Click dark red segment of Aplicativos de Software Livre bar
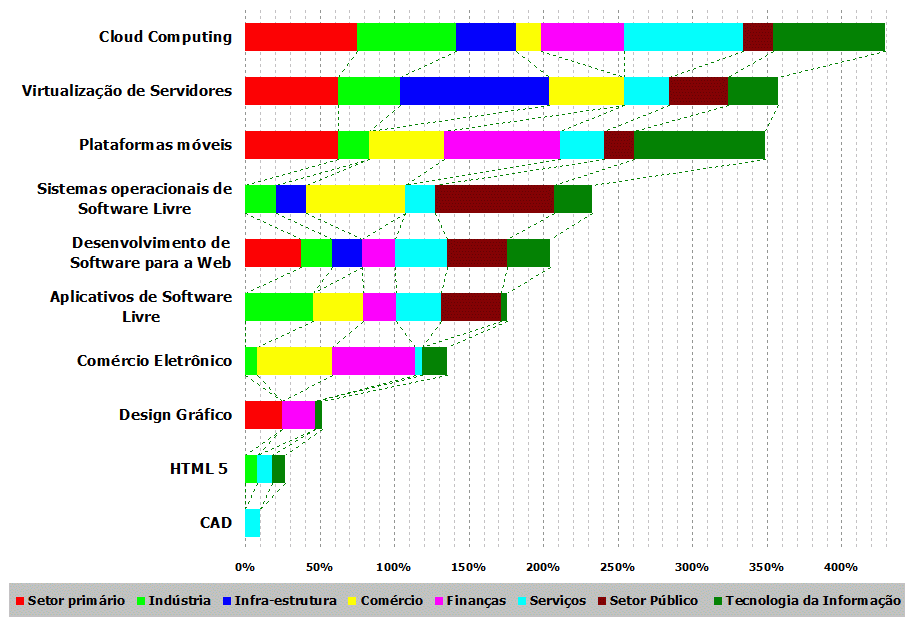The height and width of the screenshot is (623, 912). click(x=471, y=307)
